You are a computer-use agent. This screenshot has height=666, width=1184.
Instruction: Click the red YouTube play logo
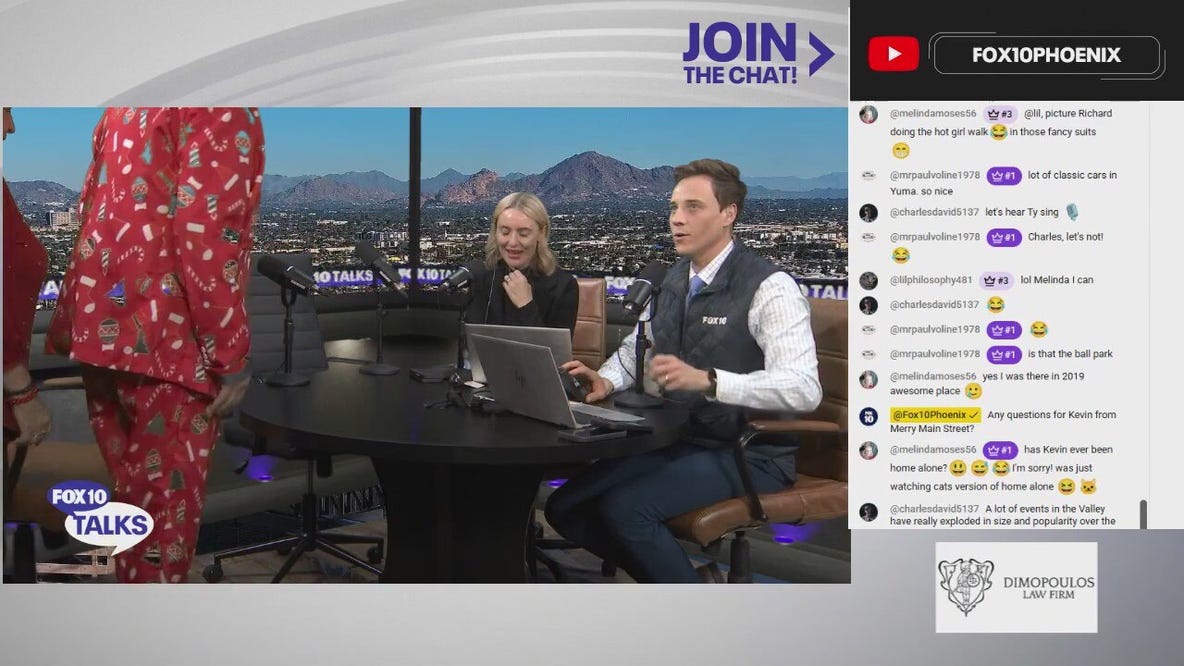[893, 54]
